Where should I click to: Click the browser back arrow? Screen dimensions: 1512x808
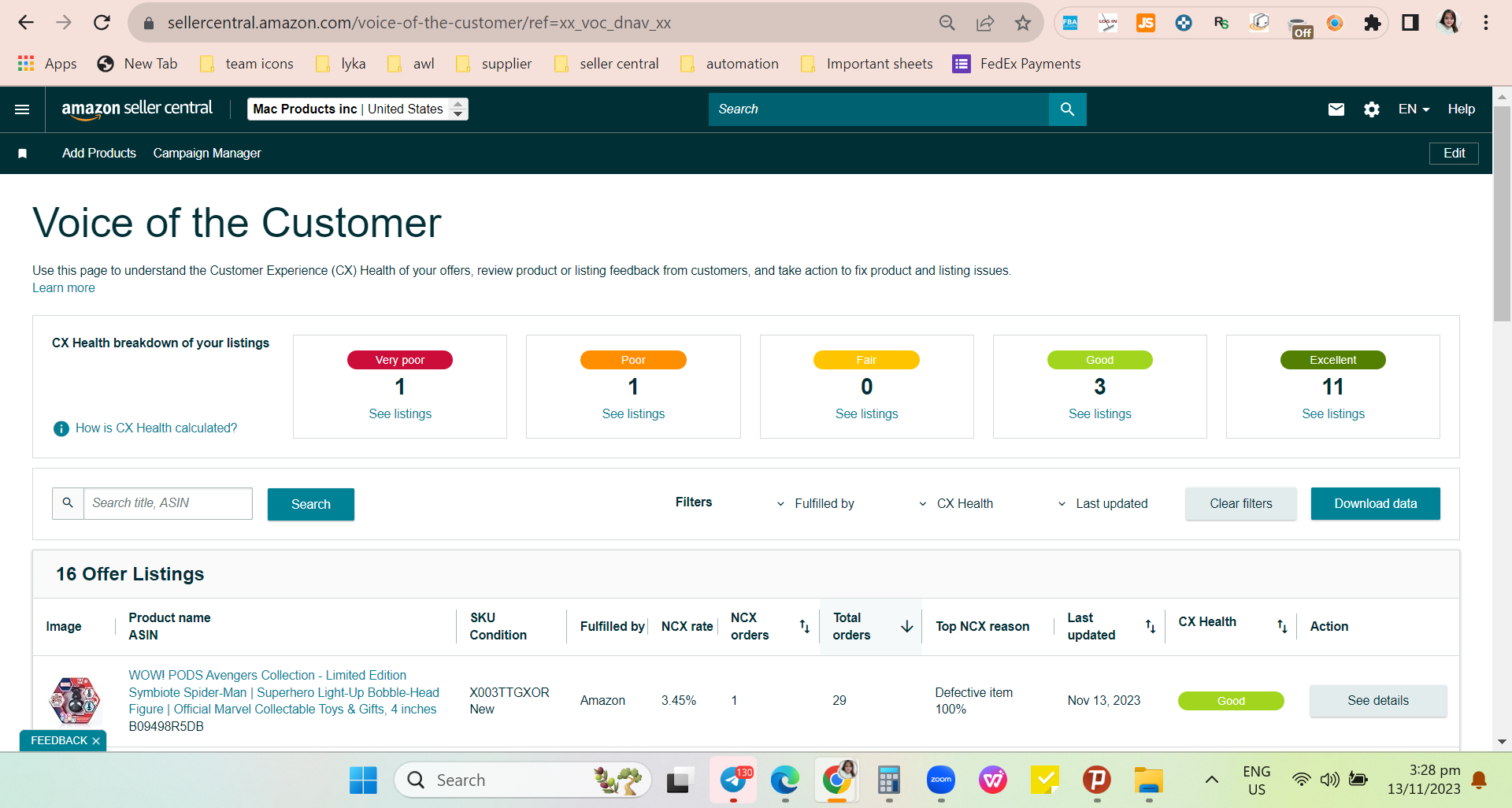[x=26, y=23]
